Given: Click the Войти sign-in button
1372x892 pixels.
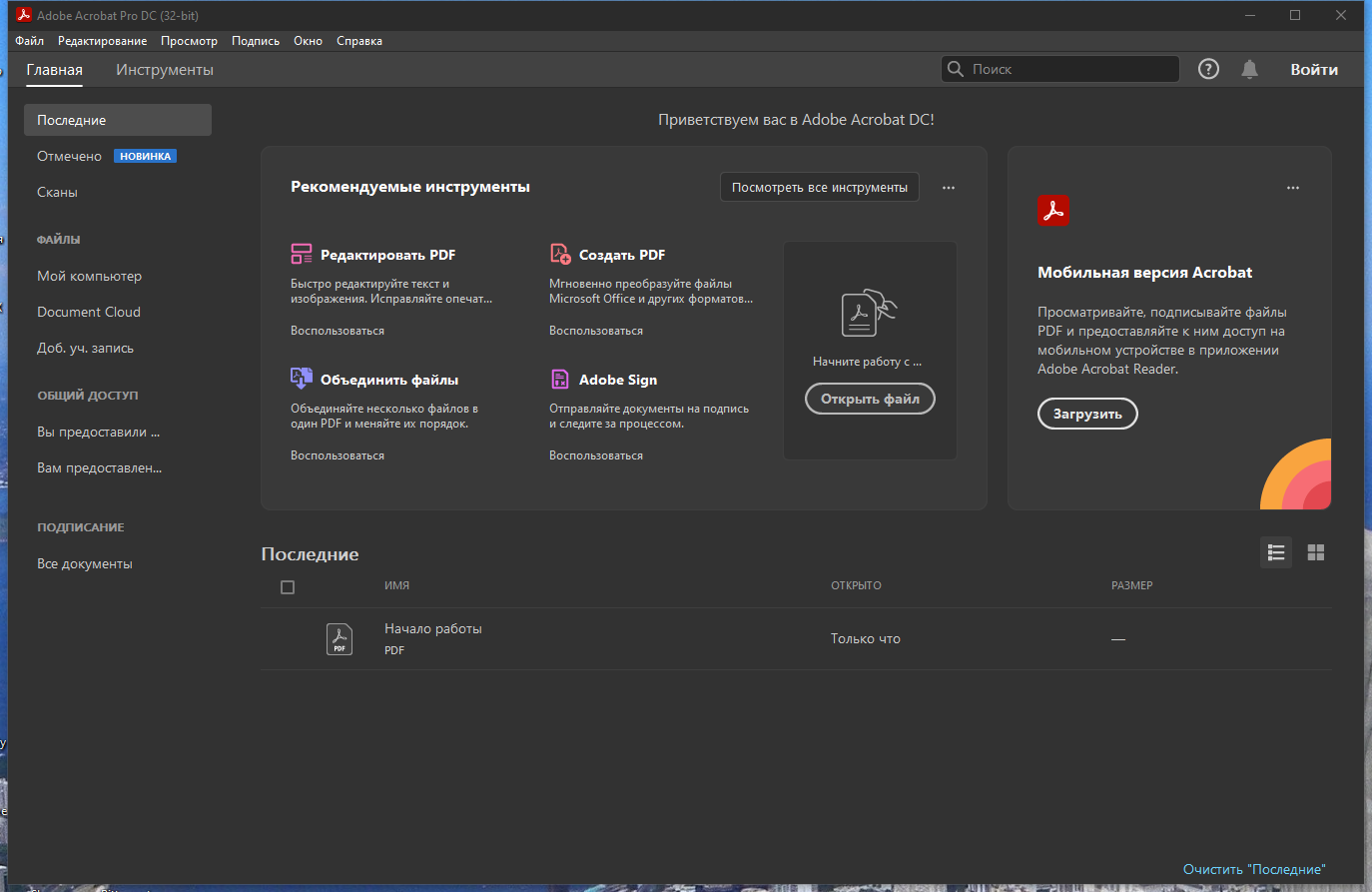Looking at the screenshot, I should 1314,70.
